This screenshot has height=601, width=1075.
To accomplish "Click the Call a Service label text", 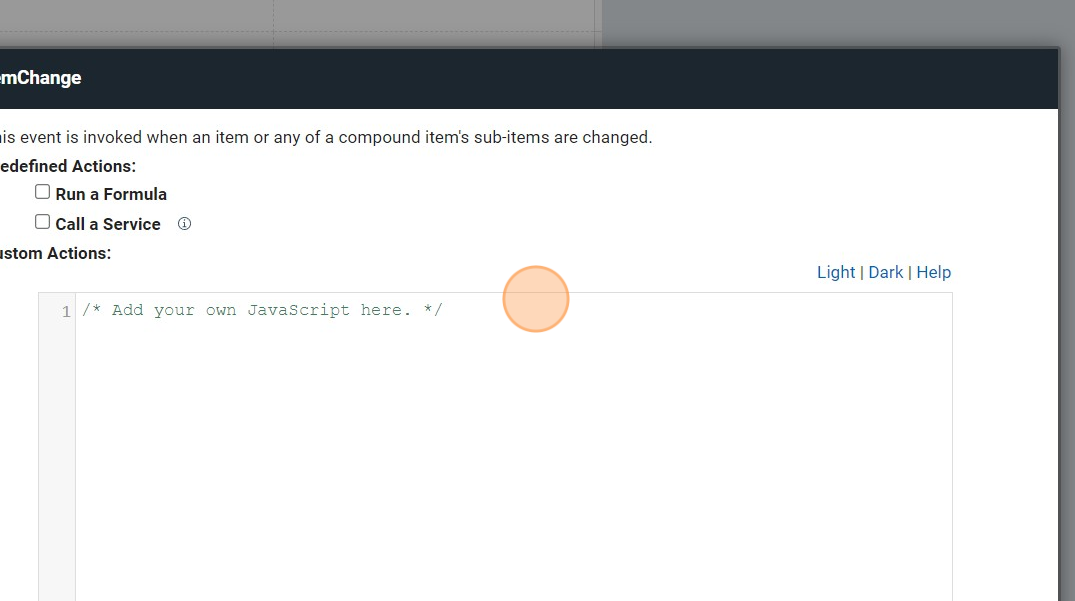I will pyautogui.click(x=108, y=224).
